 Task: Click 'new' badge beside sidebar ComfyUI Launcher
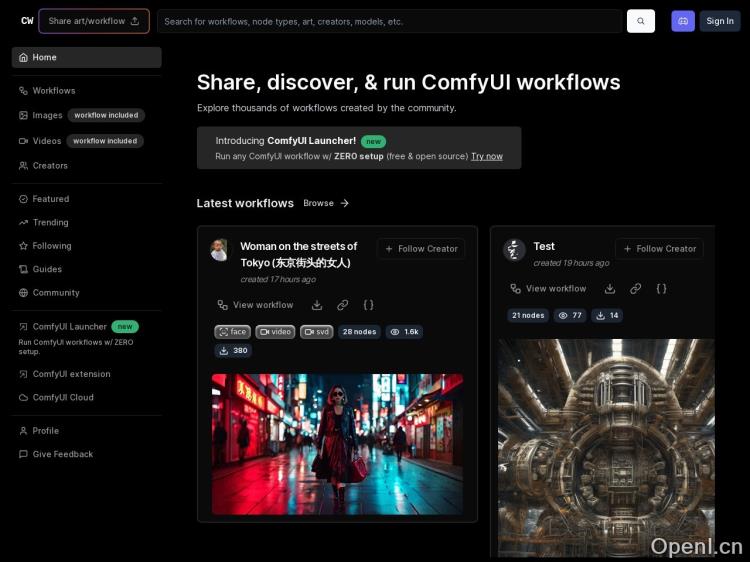(x=125, y=327)
